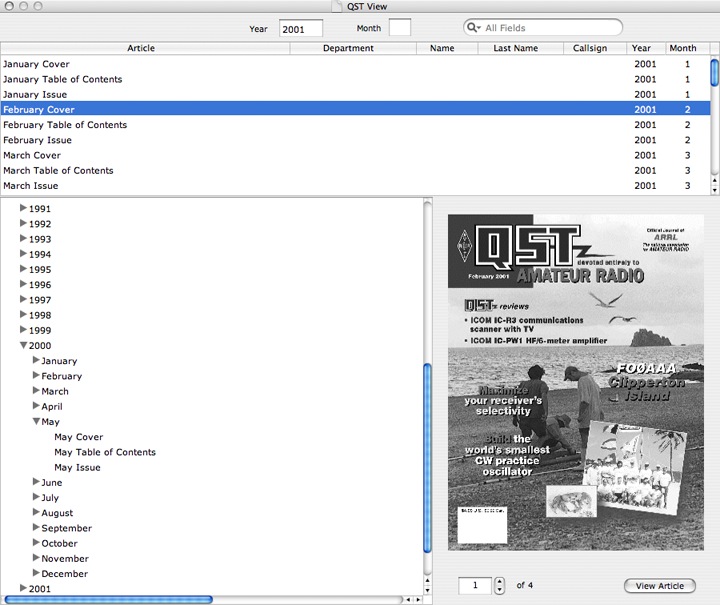720x605 pixels.
Task: Focus the Month input field
Action: click(399, 28)
